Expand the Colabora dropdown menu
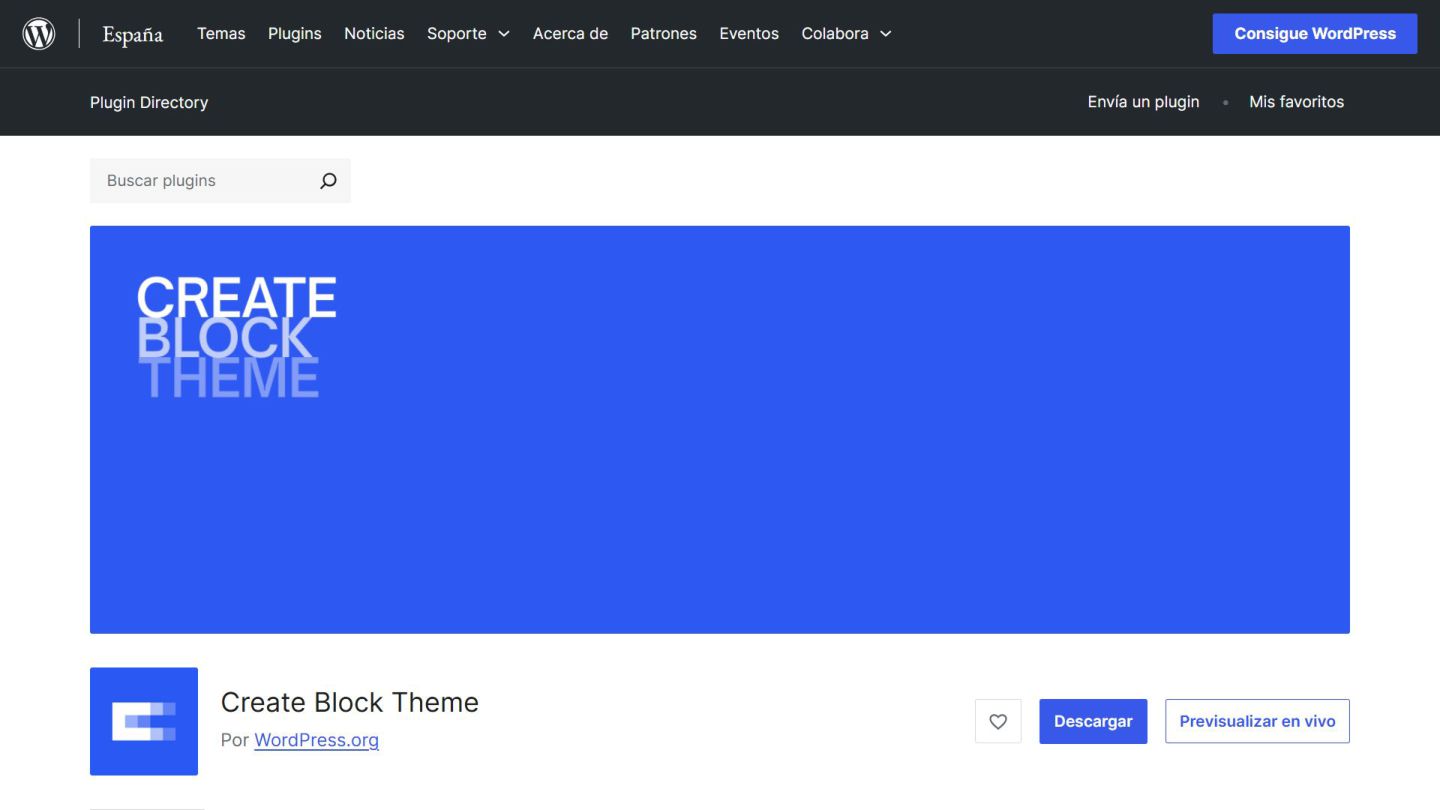 pyautogui.click(x=846, y=33)
